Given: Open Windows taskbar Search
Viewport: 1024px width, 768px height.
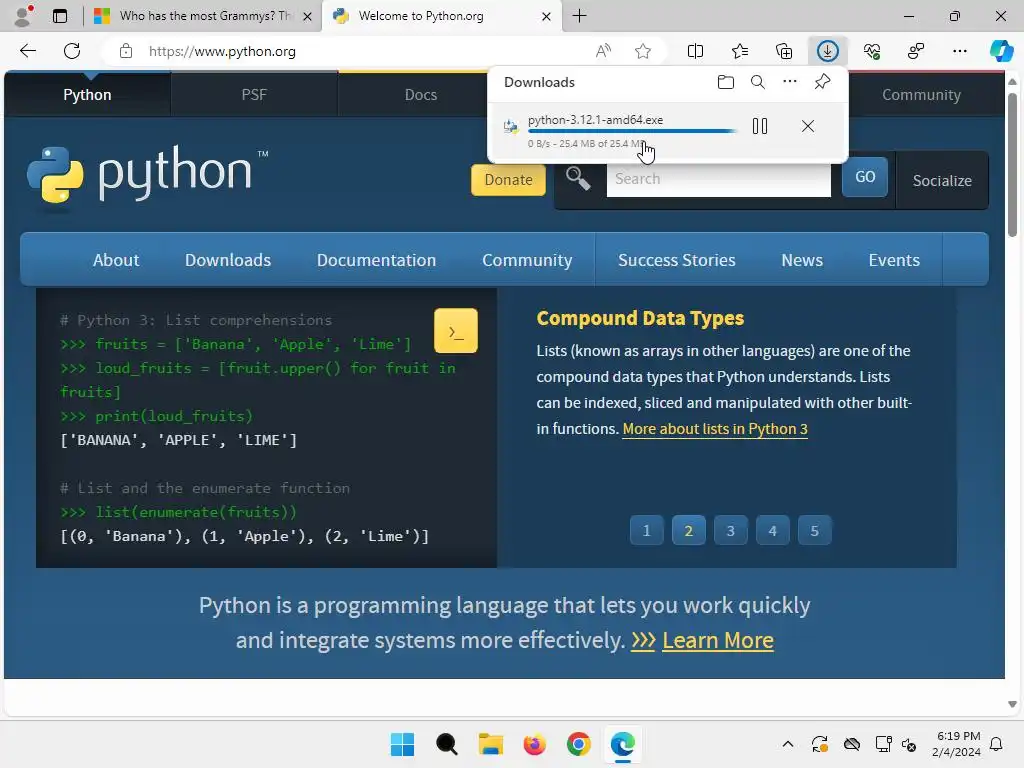Looking at the screenshot, I should coord(447,744).
